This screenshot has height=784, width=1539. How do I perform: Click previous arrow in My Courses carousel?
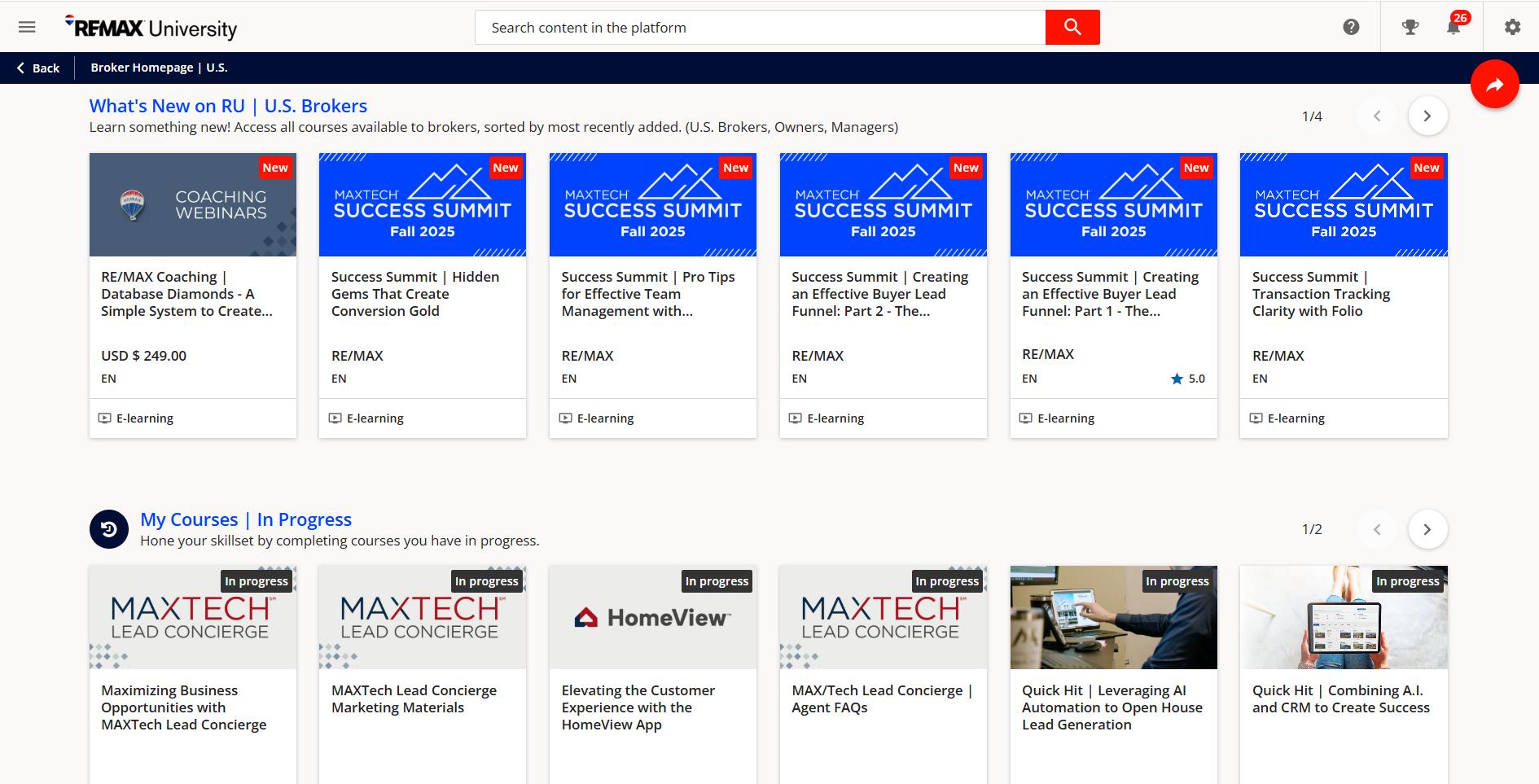tap(1377, 529)
